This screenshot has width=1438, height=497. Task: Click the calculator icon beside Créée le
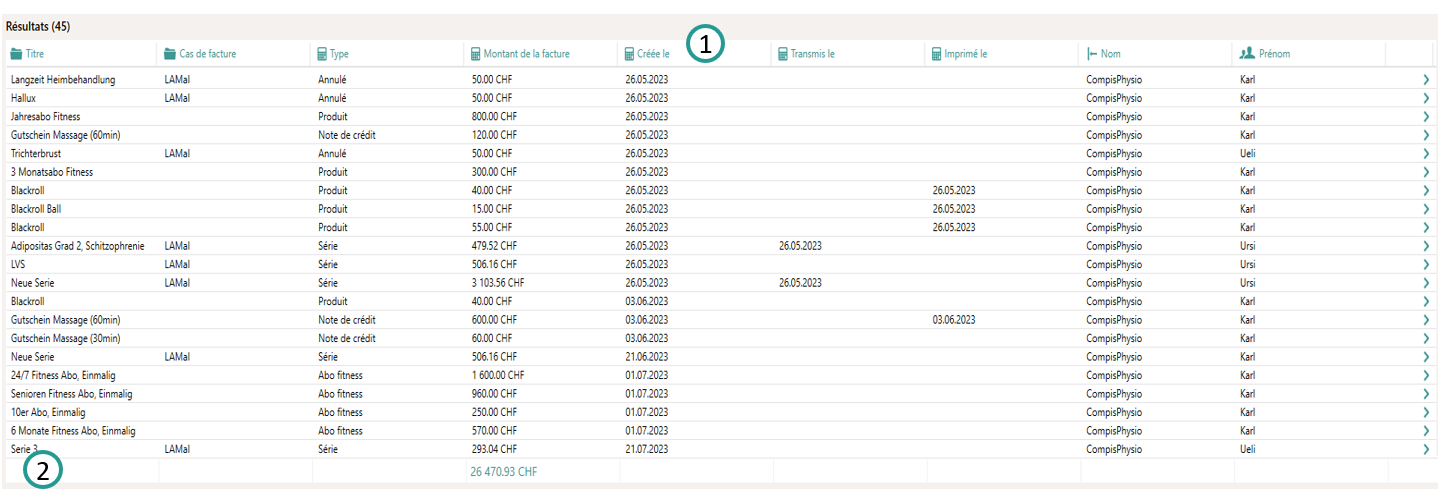[629, 54]
